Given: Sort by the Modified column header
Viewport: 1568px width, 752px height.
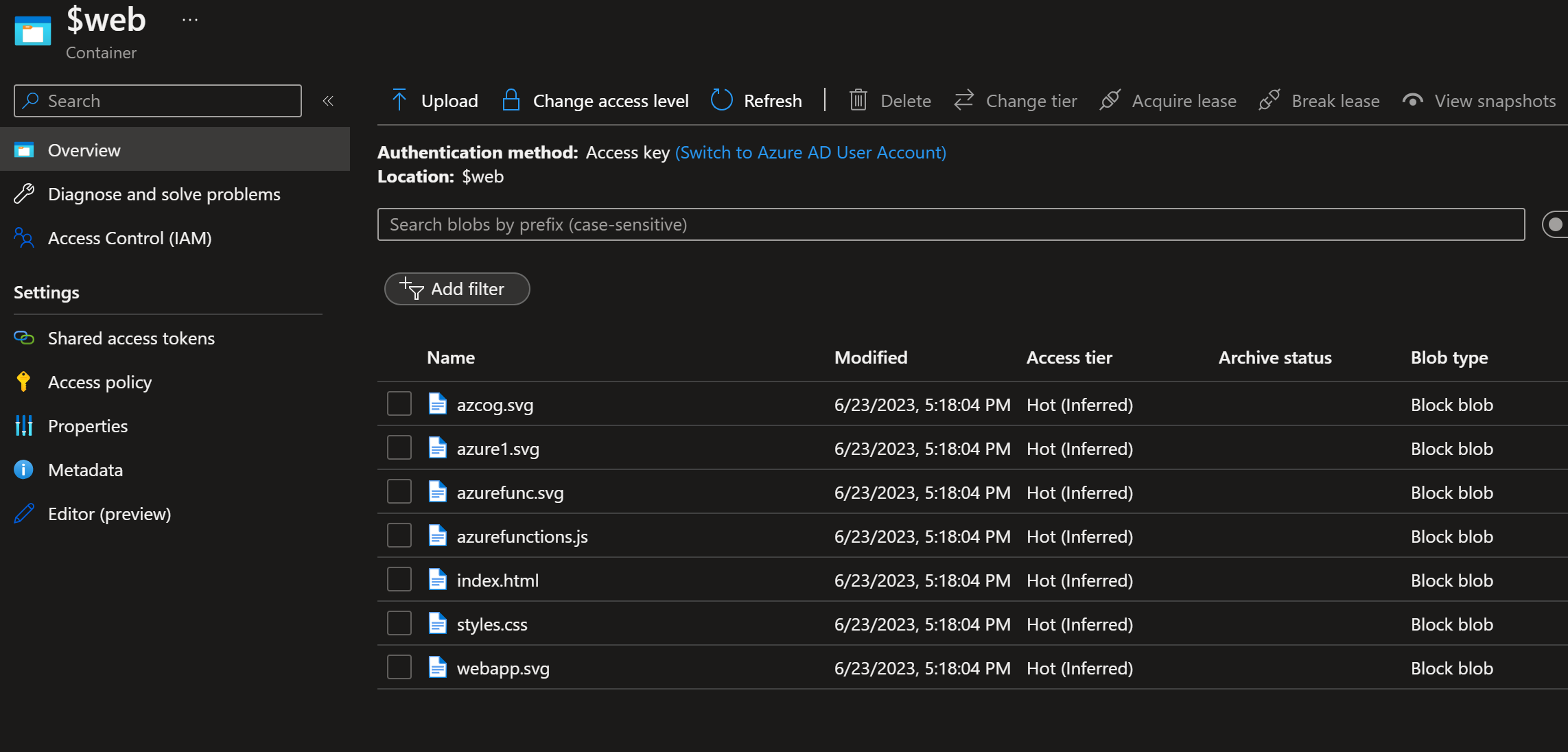Looking at the screenshot, I should pos(871,357).
